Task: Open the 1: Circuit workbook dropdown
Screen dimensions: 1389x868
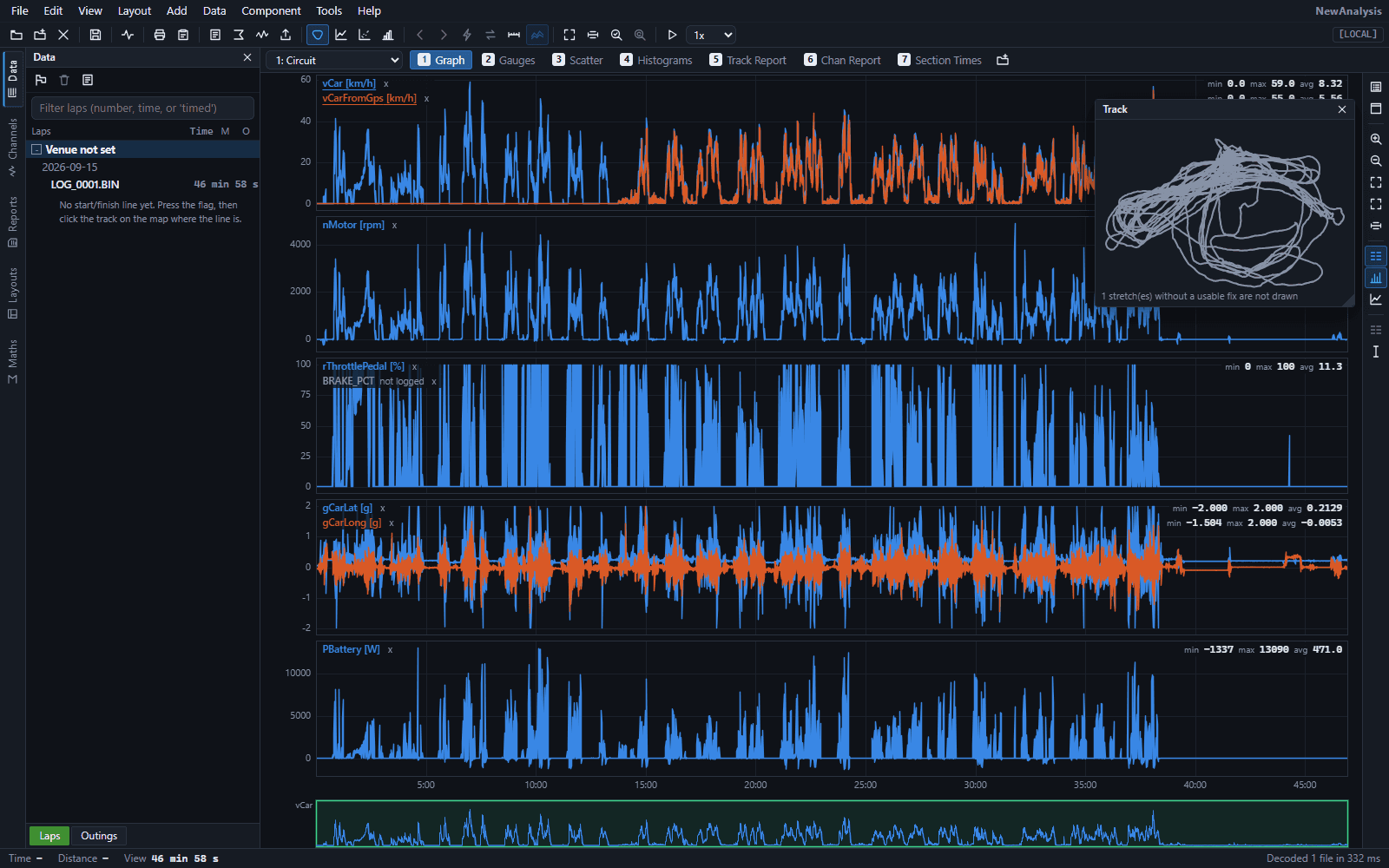Action: coord(336,60)
